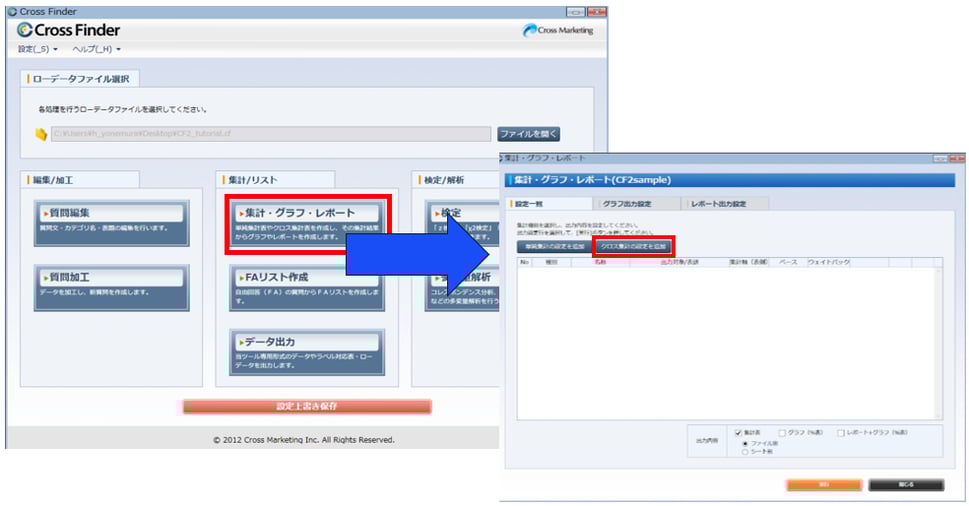Launch 集計・グラフ・レポート module
This screenshot has height=506, width=969.
[x=307, y=222]
